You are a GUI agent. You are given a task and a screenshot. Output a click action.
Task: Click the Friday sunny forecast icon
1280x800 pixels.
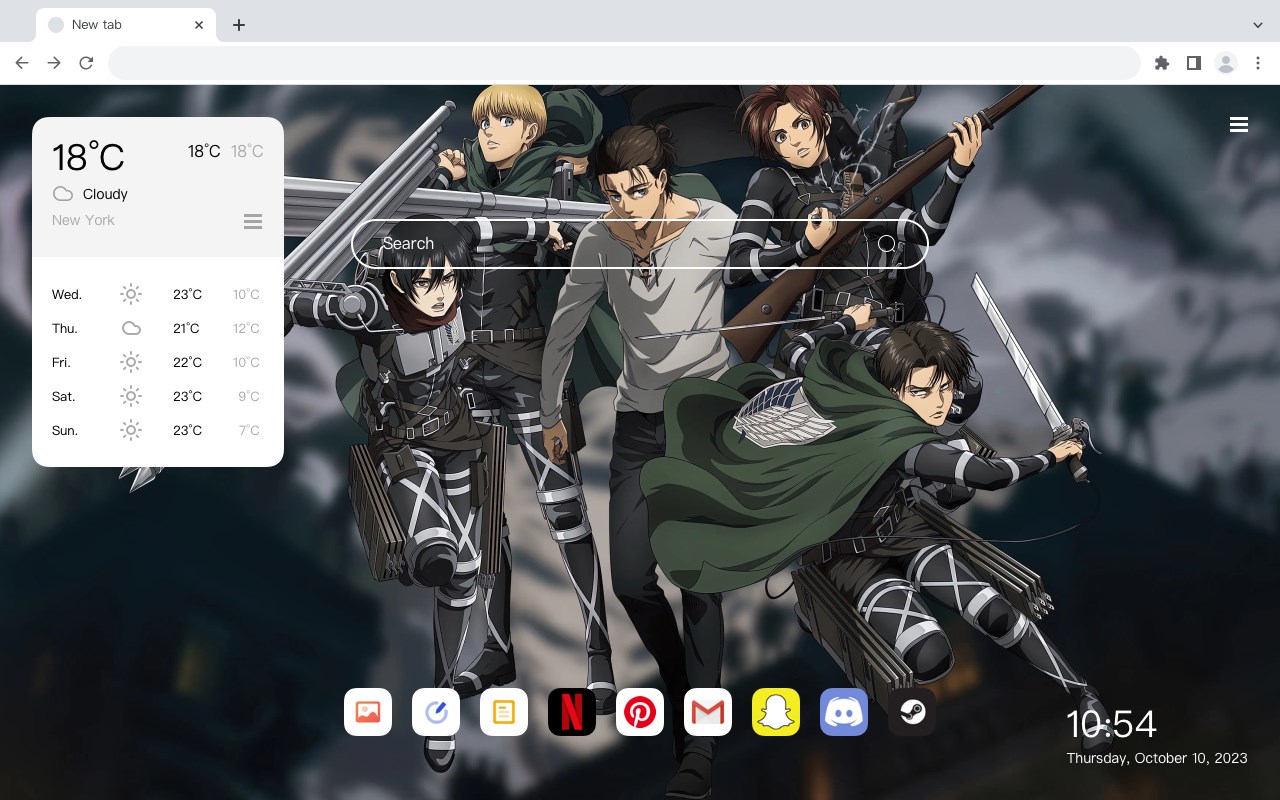pos(131,362)
